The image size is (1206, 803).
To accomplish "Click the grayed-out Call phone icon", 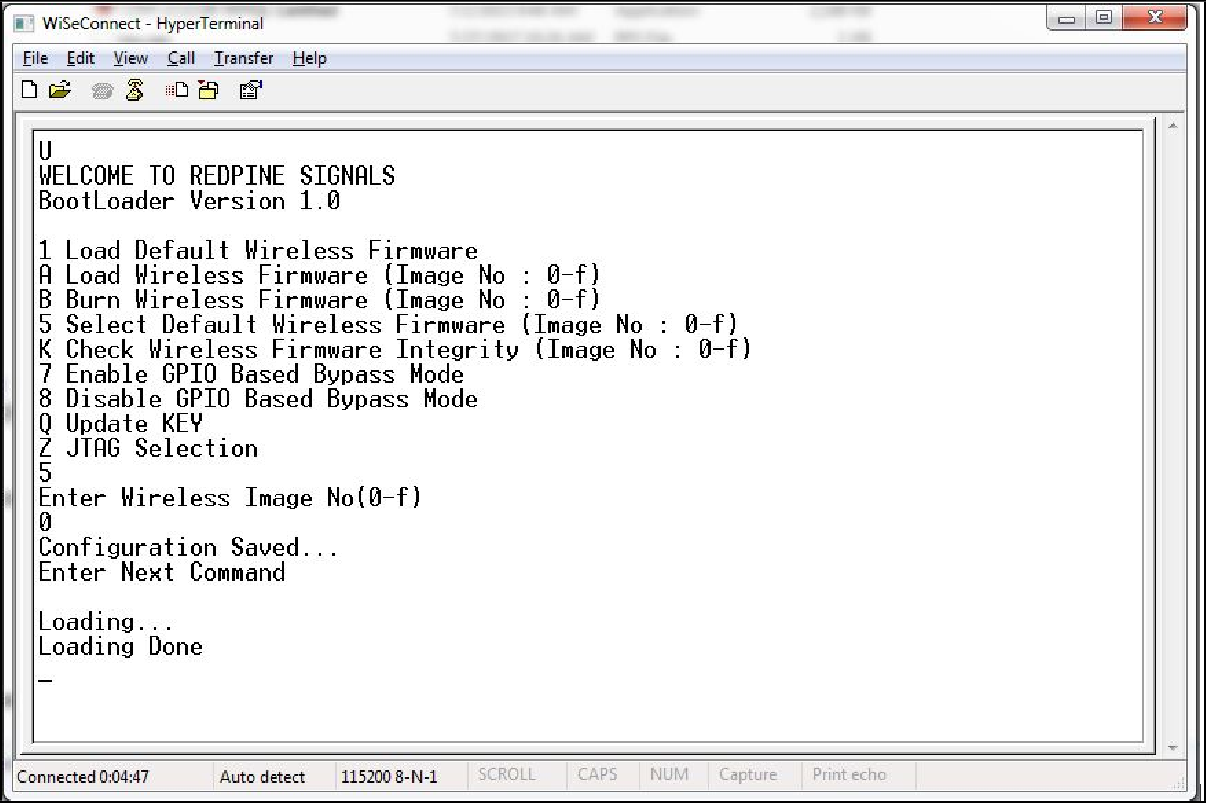I will (103, 91).
